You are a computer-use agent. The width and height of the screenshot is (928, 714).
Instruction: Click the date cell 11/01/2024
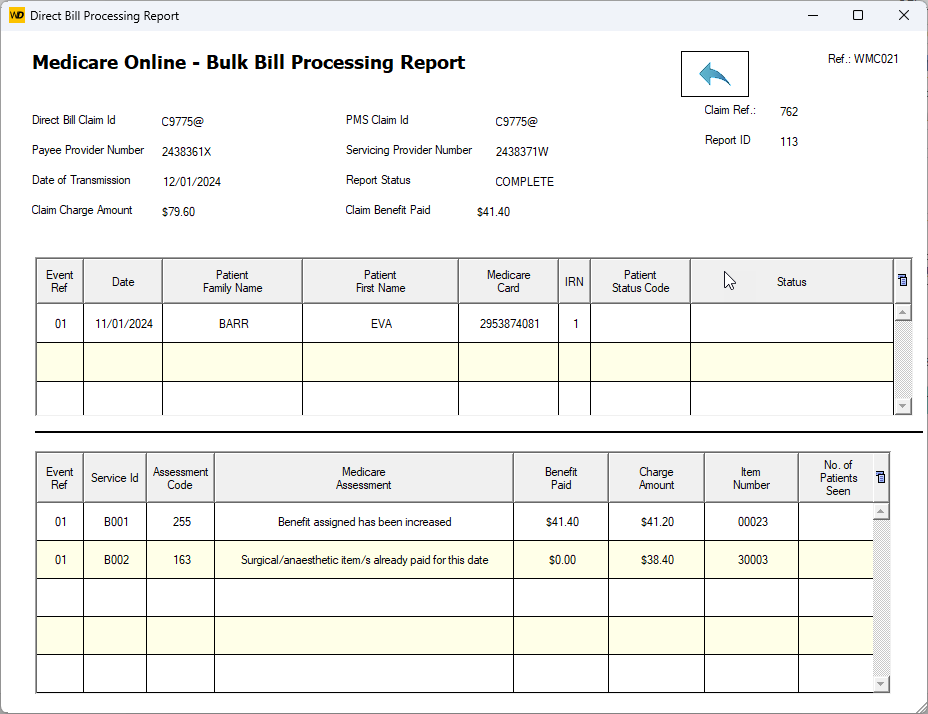[123, 324]
